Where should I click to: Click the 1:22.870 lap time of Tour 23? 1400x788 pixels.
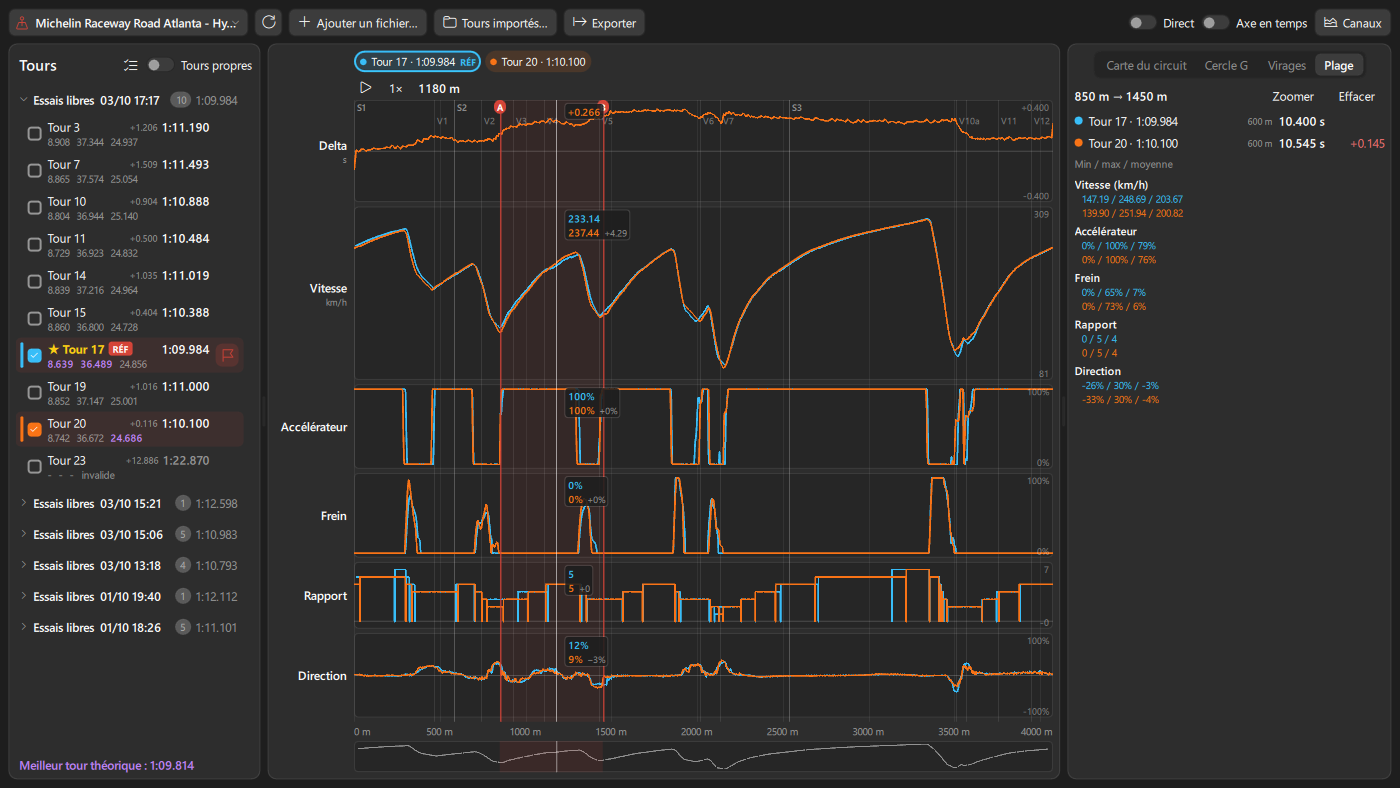(x=186, y=461)
